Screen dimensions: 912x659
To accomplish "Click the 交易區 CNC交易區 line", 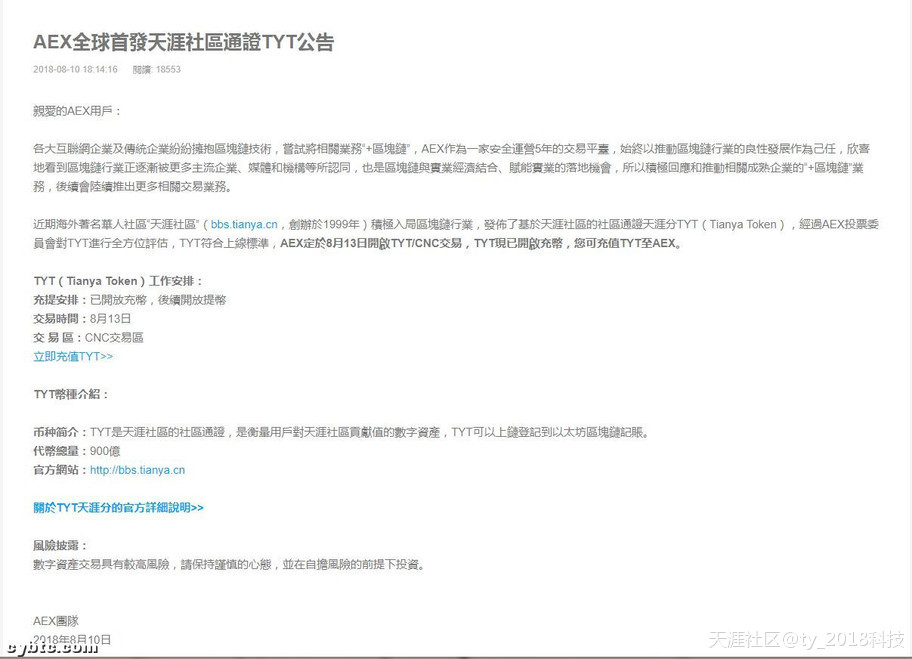I will (88, 338).
